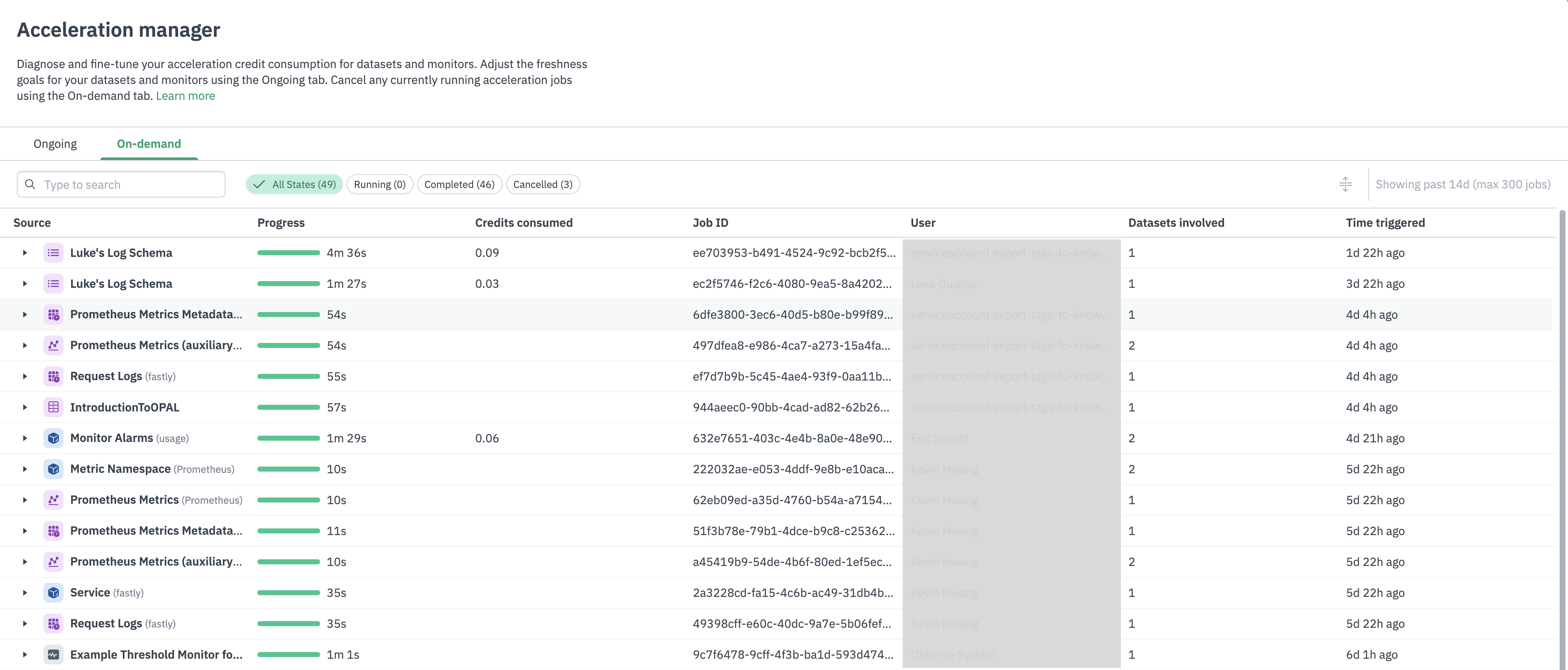Click the Service (fastly) cube icon
The height and width of the screenshot is (670, 1568).
click(x=53, y=592)
